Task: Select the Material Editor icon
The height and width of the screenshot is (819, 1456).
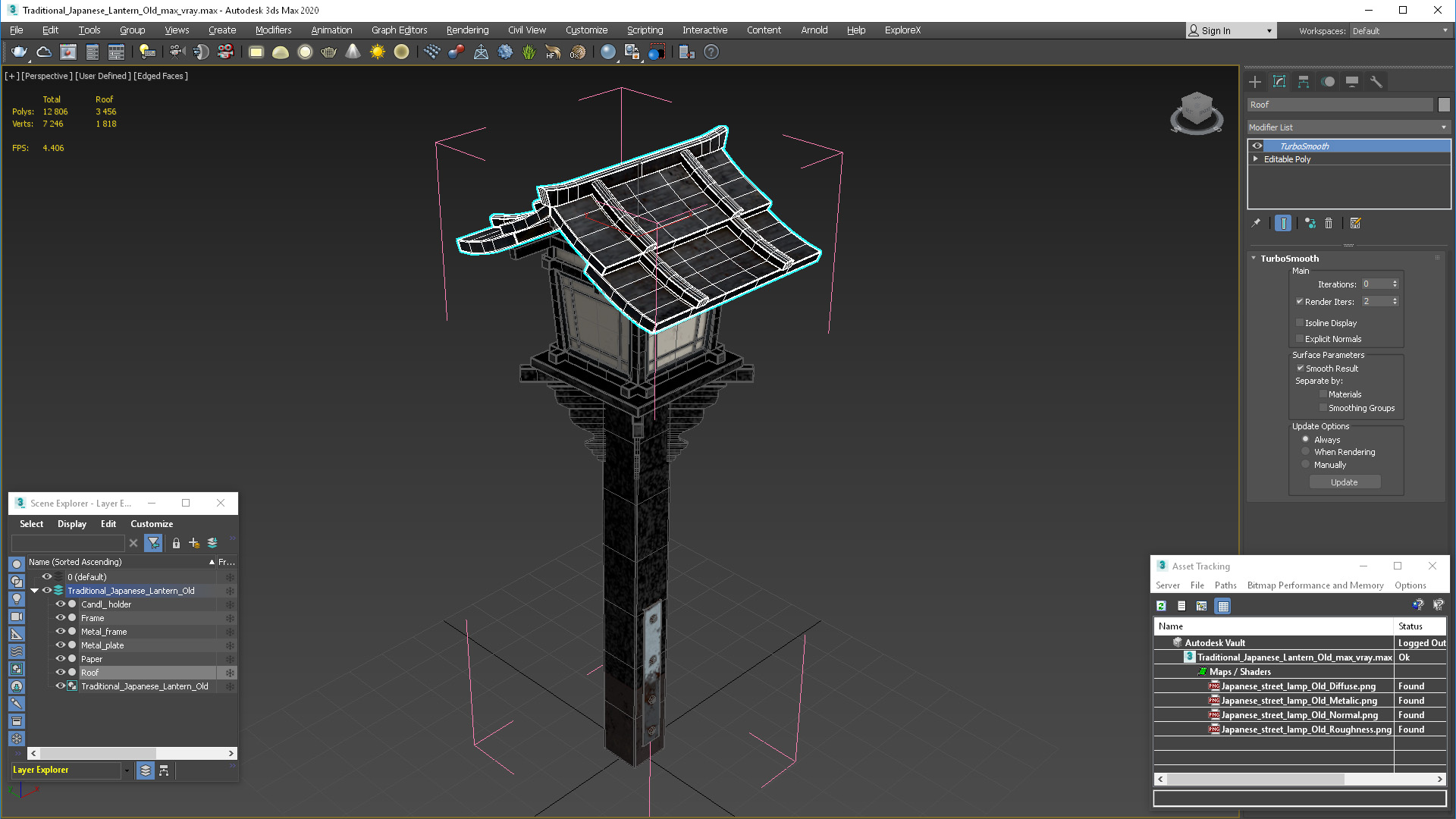Action: (x=633, y=51)
